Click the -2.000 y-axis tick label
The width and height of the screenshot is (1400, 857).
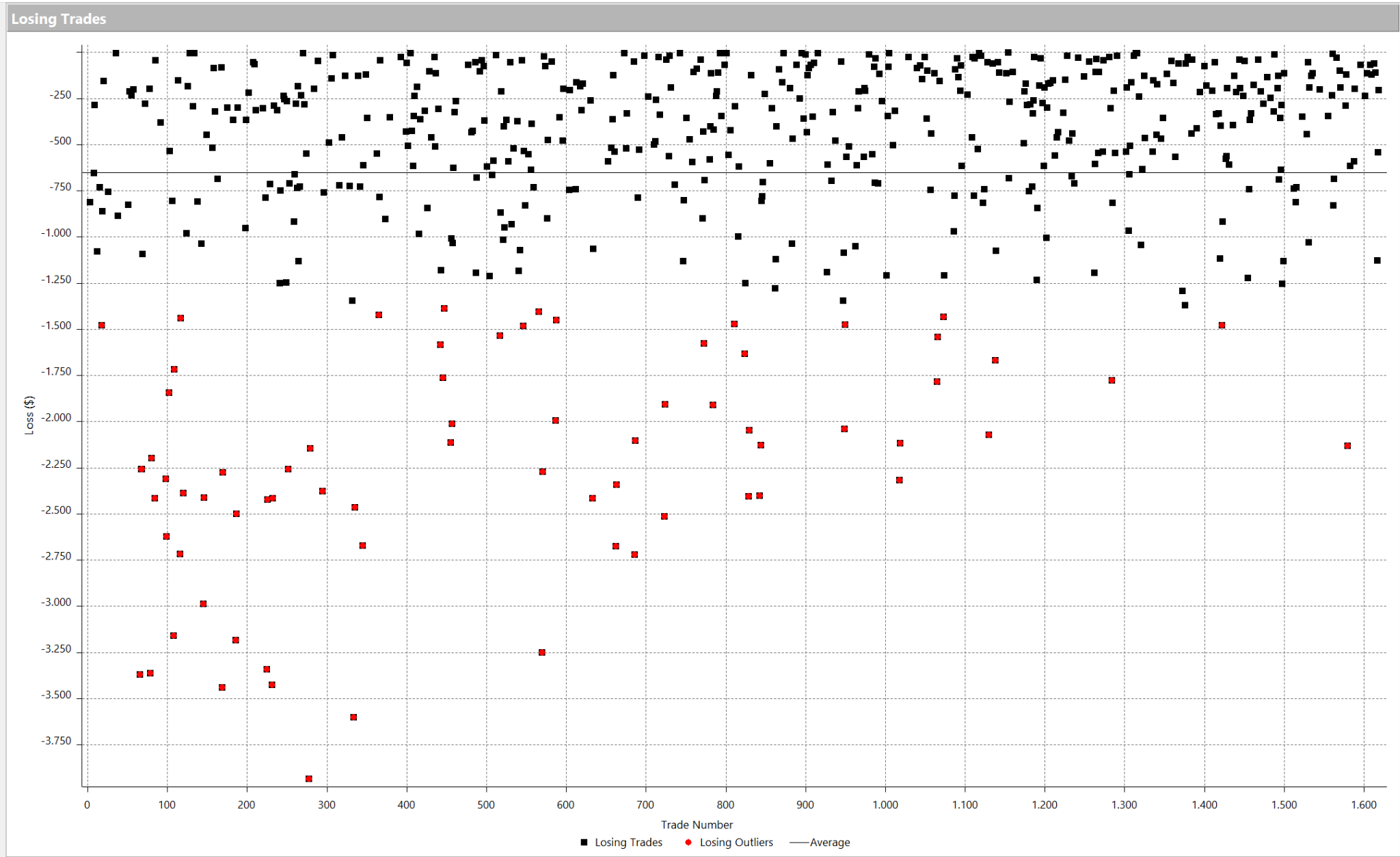pos(56,418)
